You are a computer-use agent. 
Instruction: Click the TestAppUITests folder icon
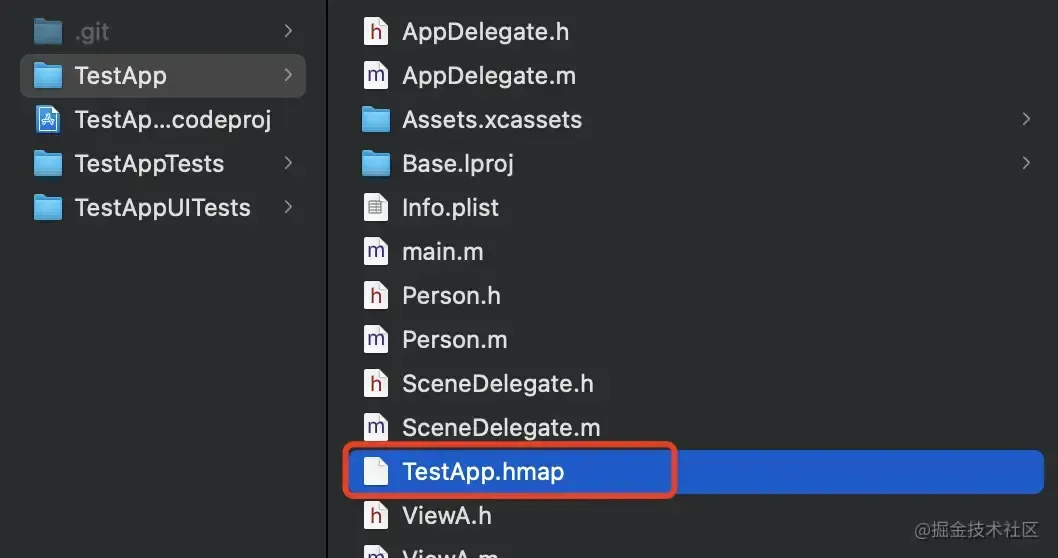pos(48,208)
